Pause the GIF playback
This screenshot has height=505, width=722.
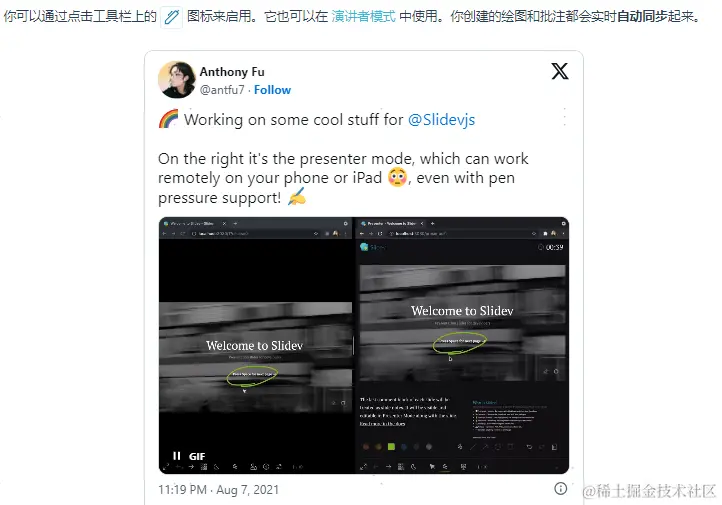click(x=177, y=456)
